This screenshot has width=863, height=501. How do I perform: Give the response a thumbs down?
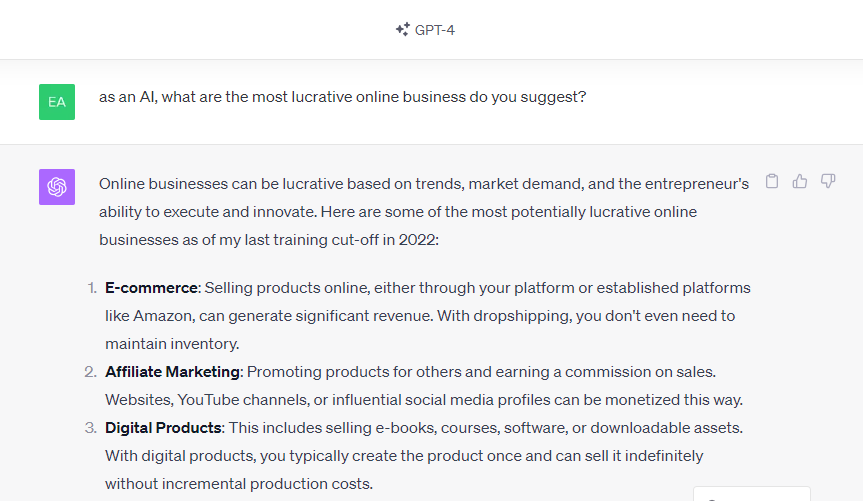[828, 181]
